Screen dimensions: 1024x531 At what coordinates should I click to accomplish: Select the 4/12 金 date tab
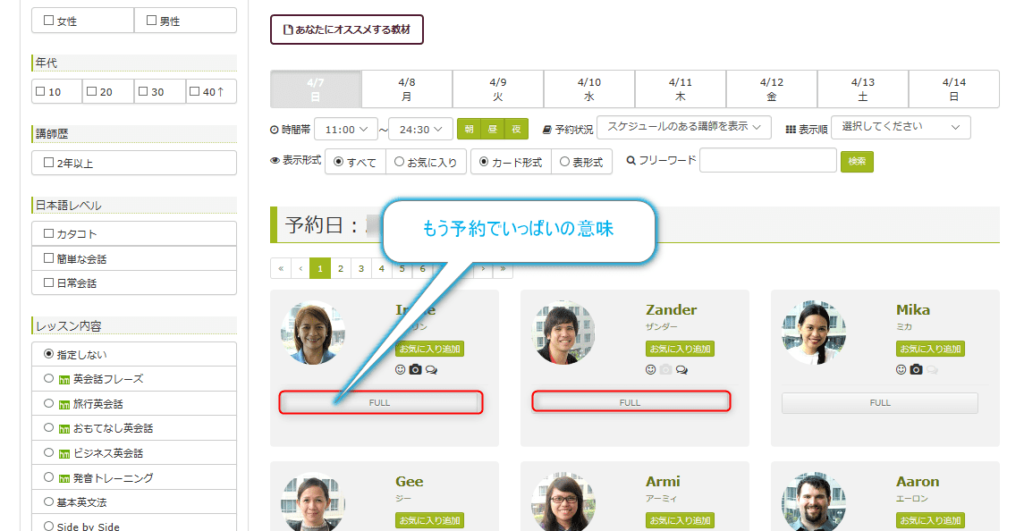(x=771, y=89)
